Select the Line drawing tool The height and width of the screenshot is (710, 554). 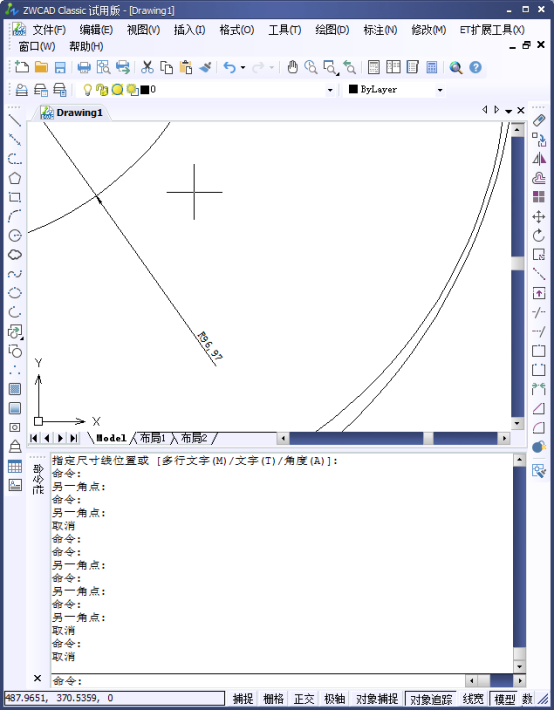[15, 121]
